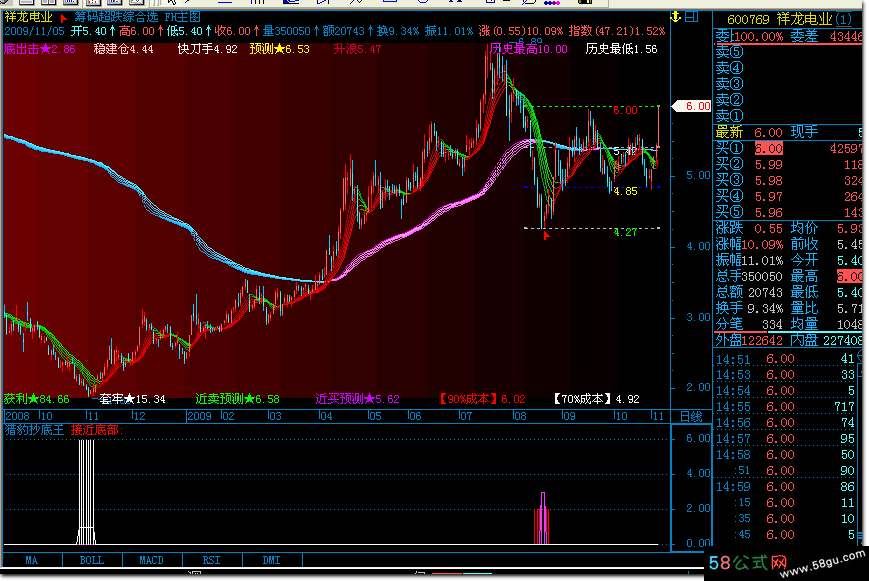Switch to the RSI indicator tab
Screen dimensions: 869x581
coord(212,560)
